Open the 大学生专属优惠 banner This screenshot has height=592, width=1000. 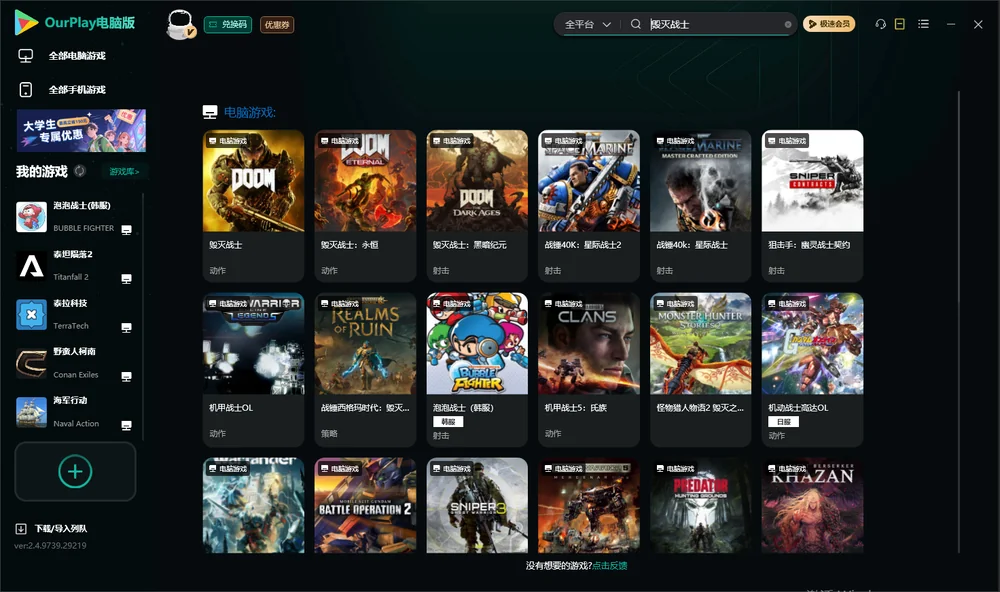coord(81,130)
